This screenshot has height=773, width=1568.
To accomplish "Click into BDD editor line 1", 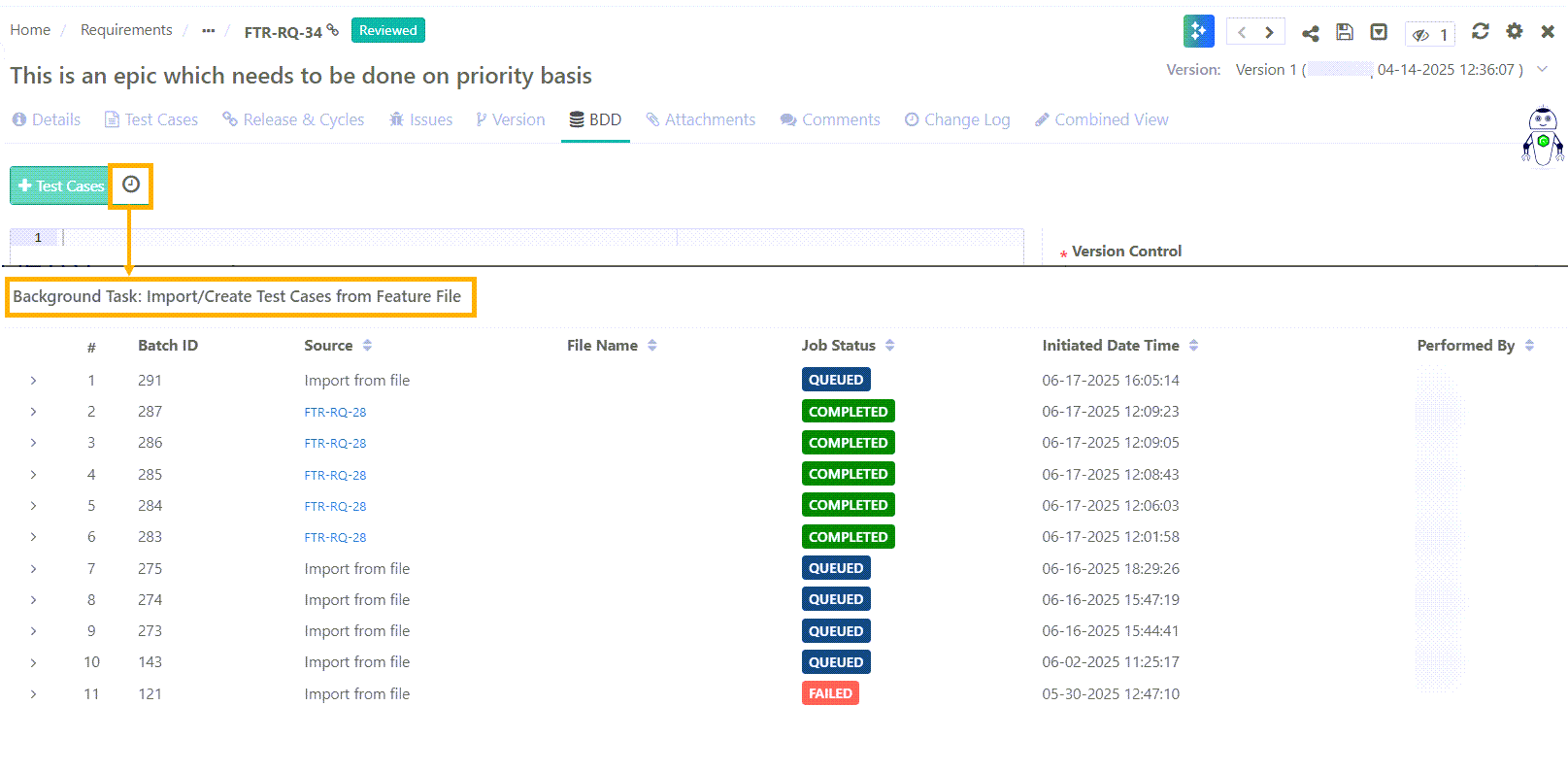I will pos(369,238).
